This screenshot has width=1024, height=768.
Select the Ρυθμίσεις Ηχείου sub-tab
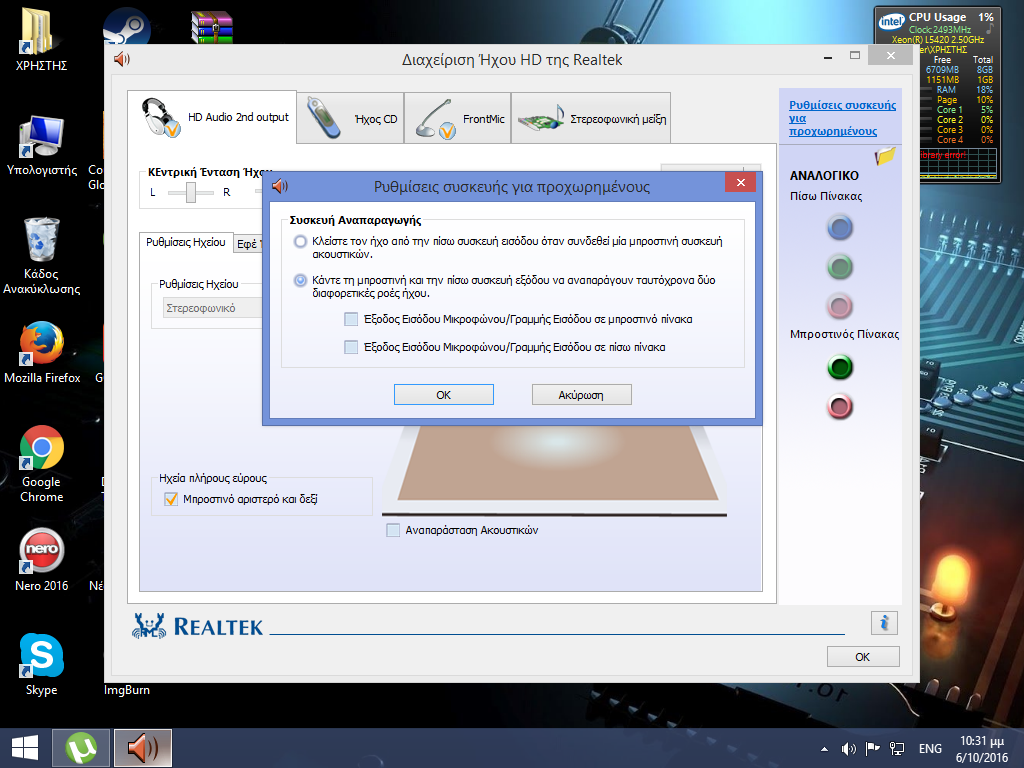click(x=185, y=242)
